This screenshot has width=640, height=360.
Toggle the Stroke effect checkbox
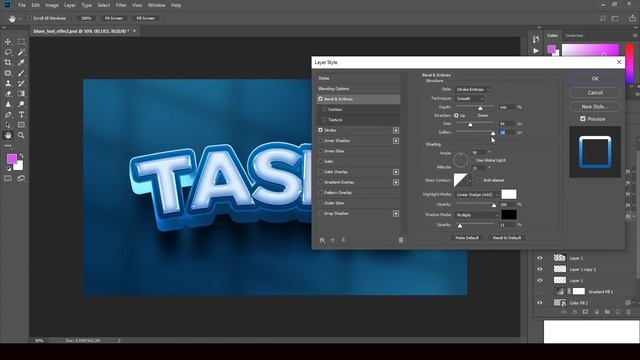click(320, 130)
